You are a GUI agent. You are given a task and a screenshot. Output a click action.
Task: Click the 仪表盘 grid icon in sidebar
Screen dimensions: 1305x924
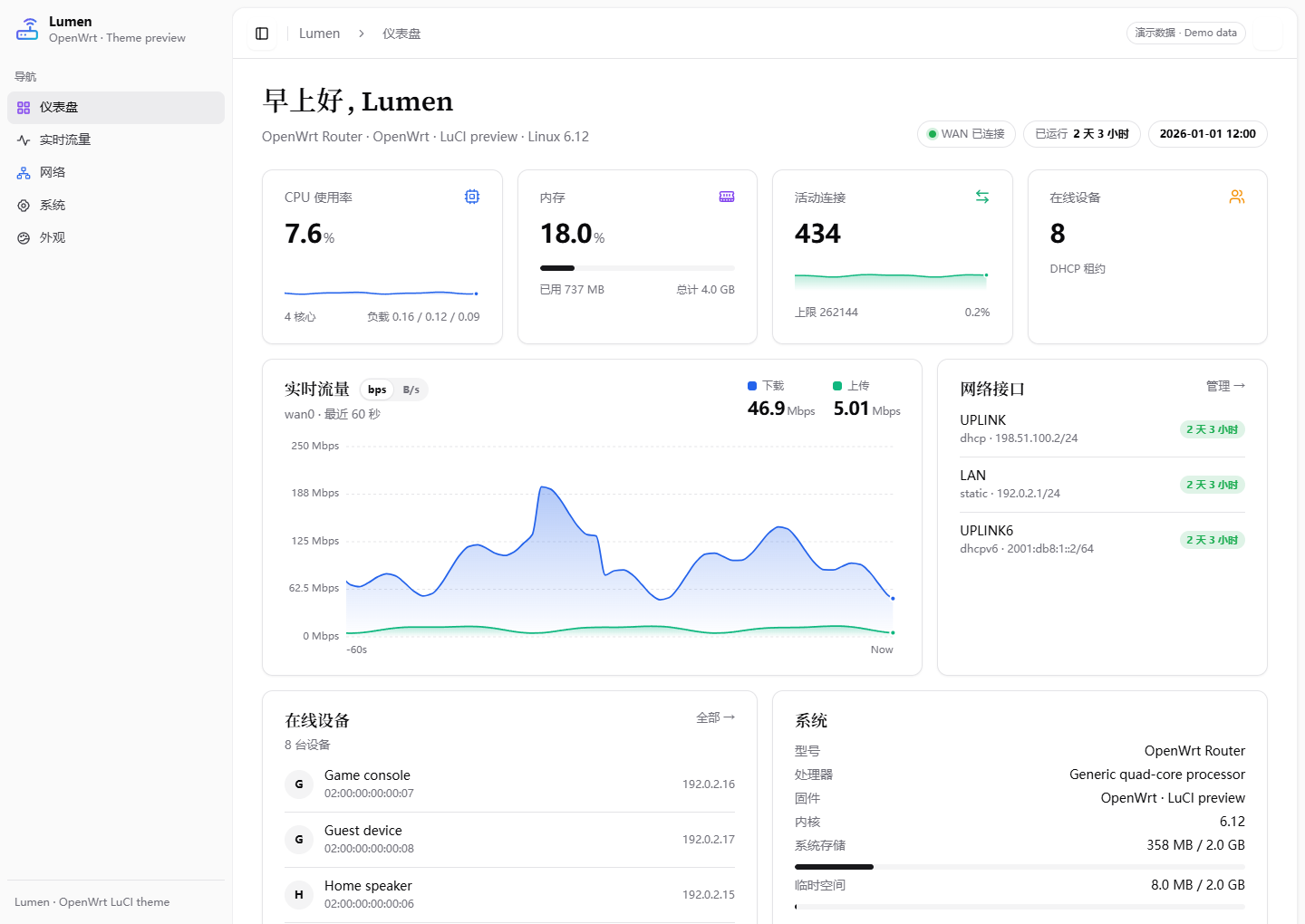point(24,108)
